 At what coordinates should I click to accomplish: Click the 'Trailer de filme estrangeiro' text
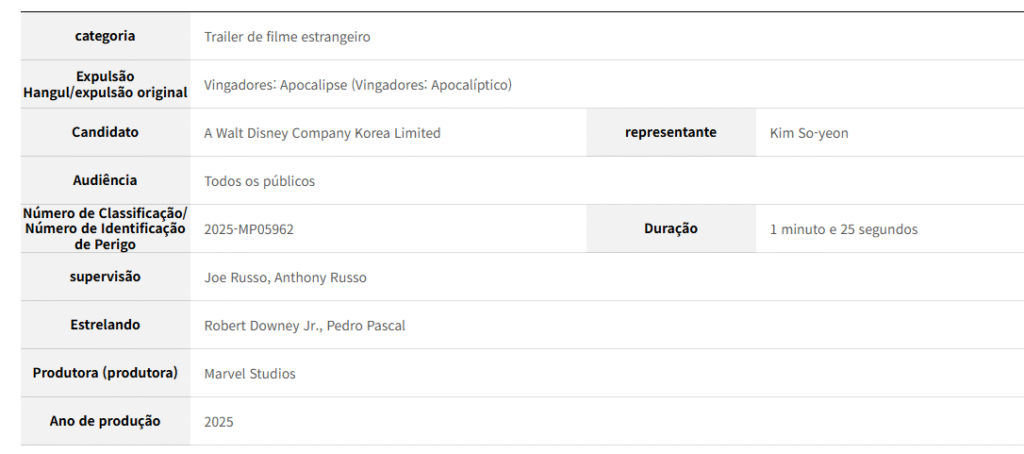[x=287, y=37]
